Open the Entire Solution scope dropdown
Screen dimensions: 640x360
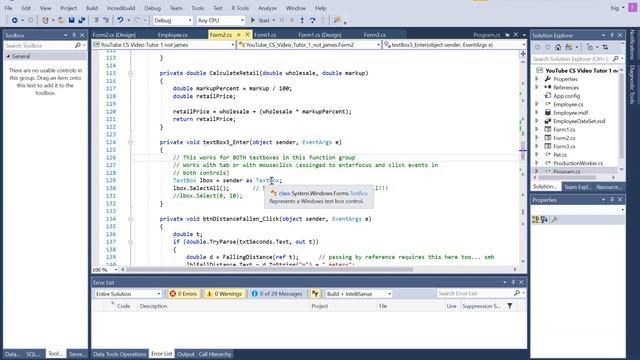point(128,294)
